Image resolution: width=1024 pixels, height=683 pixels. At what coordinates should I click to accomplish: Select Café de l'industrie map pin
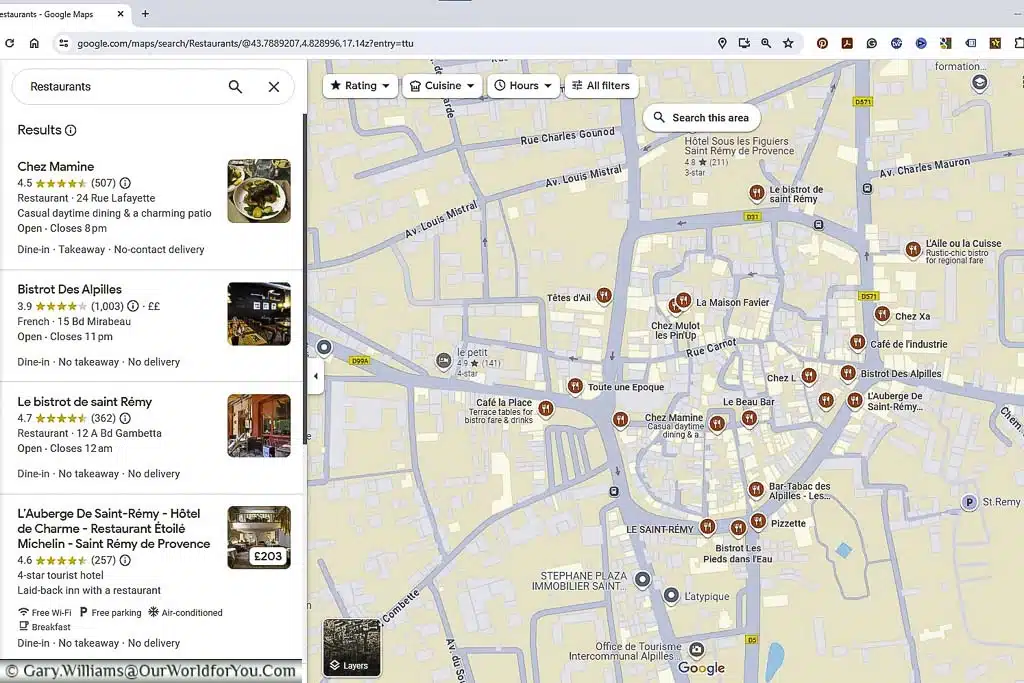pos(857,342)
